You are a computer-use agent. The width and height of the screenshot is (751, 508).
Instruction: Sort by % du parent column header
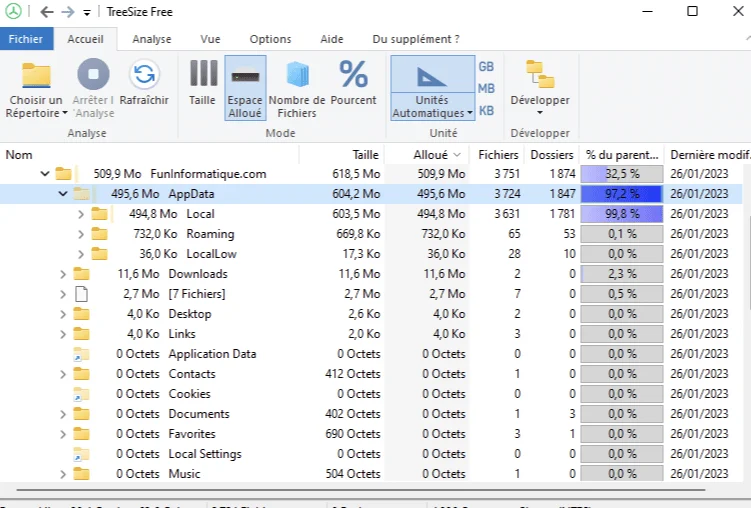click(x=622, y=155)
